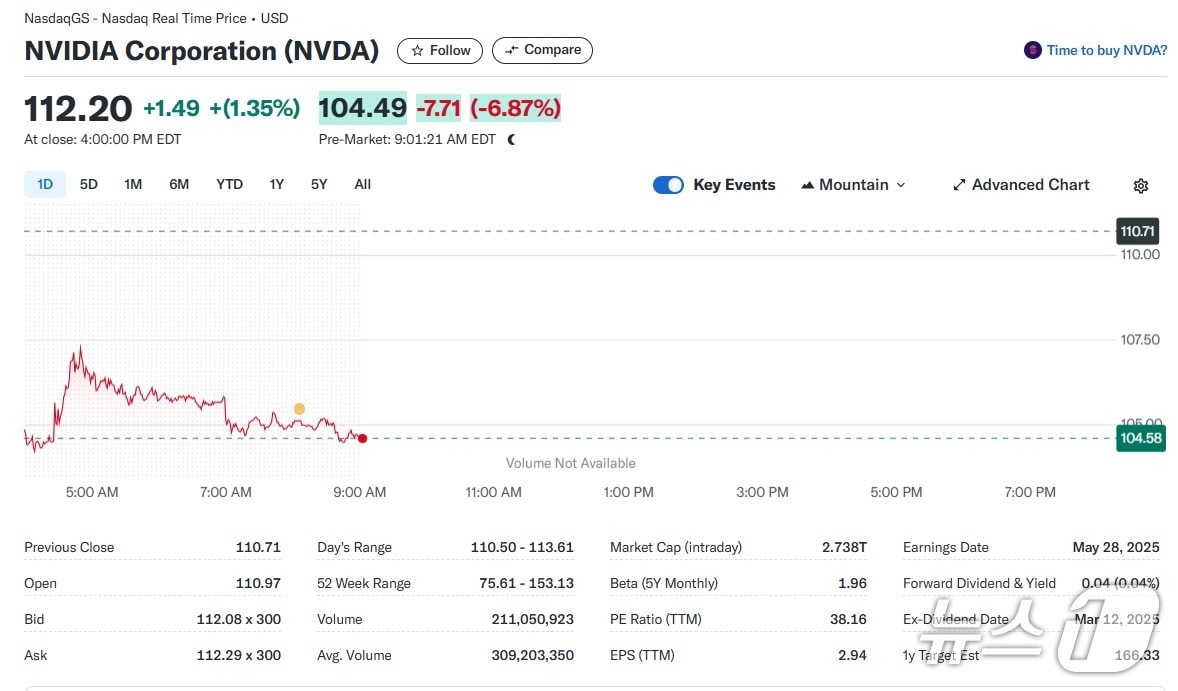Click the star Follow button

pos(440,51)
